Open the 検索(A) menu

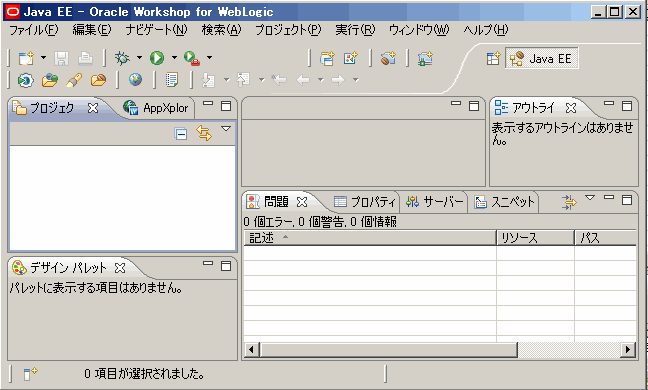coord(221,30)
